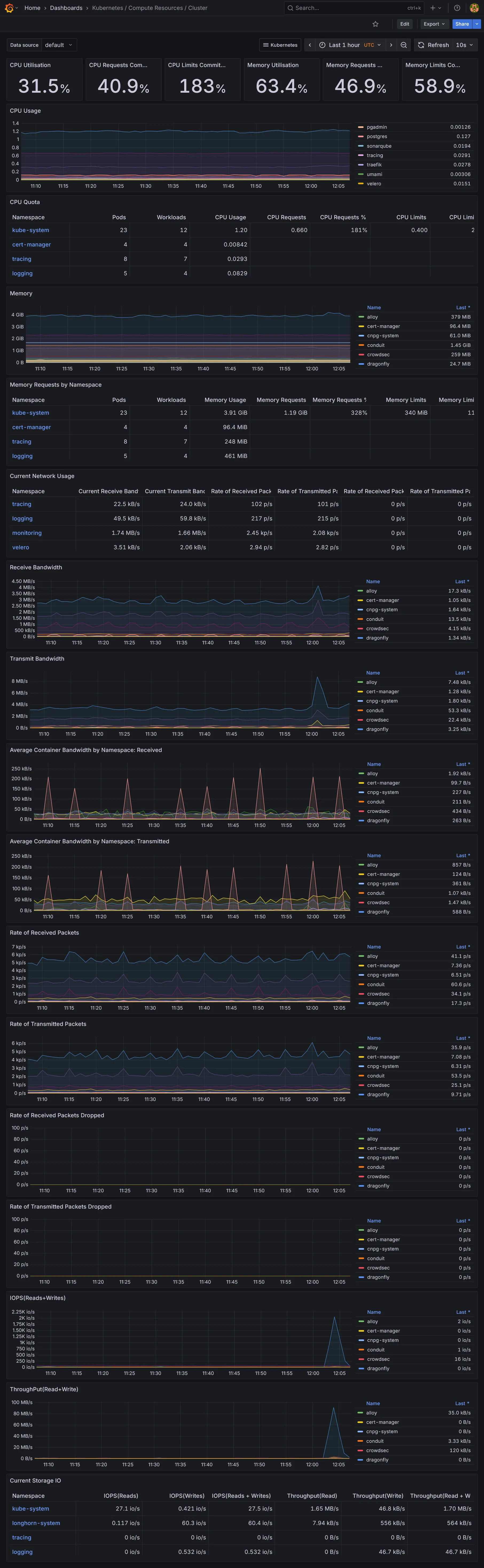
Task: Shift time range backward with left arrow
Action: click(310, 45)
